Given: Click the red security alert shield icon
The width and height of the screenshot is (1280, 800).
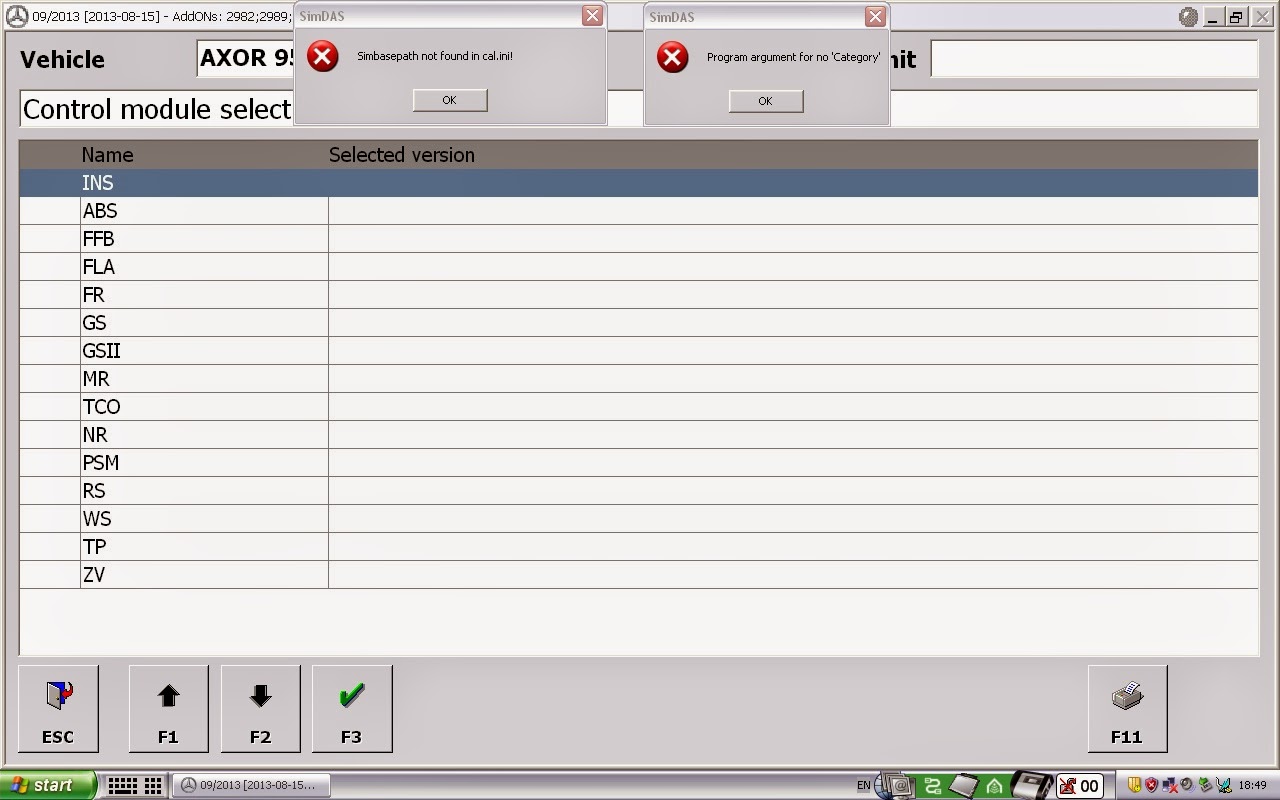Looking at the screenshot, I should point(1151,785).
